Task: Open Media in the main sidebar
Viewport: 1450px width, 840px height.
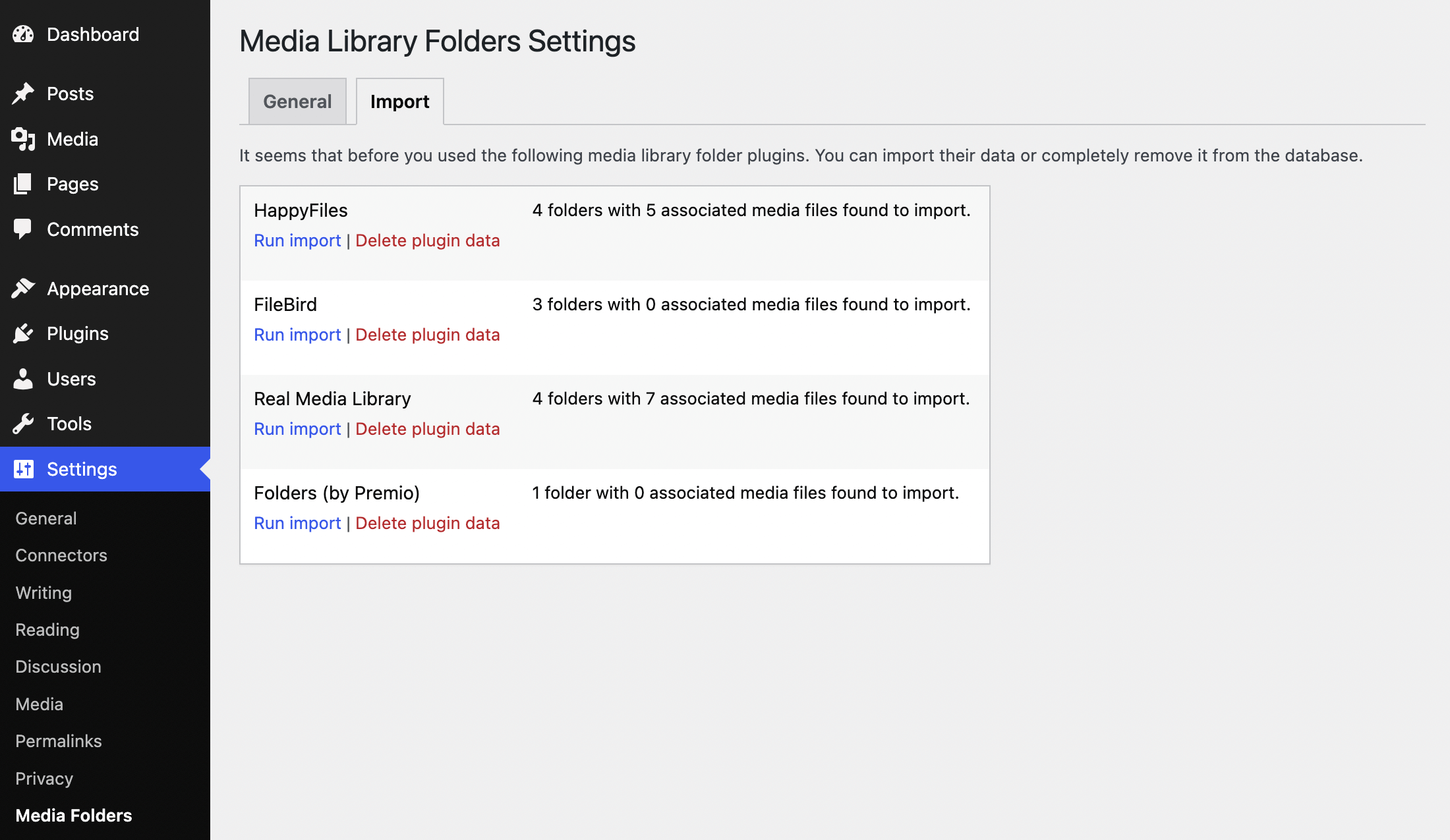Action: point(72,139)
